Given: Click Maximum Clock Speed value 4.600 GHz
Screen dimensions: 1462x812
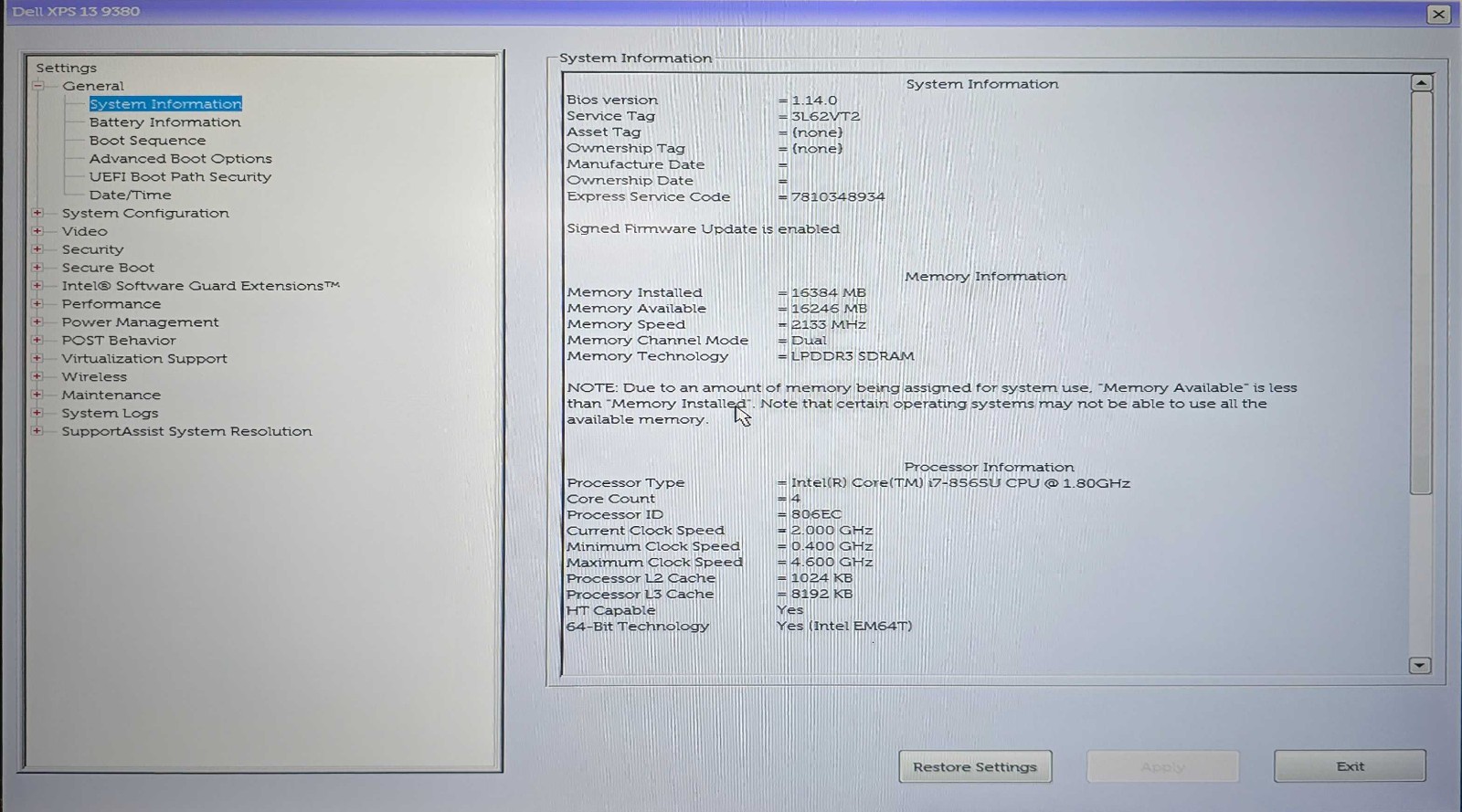Looking at the screenshot, I should tap(832, 563).
